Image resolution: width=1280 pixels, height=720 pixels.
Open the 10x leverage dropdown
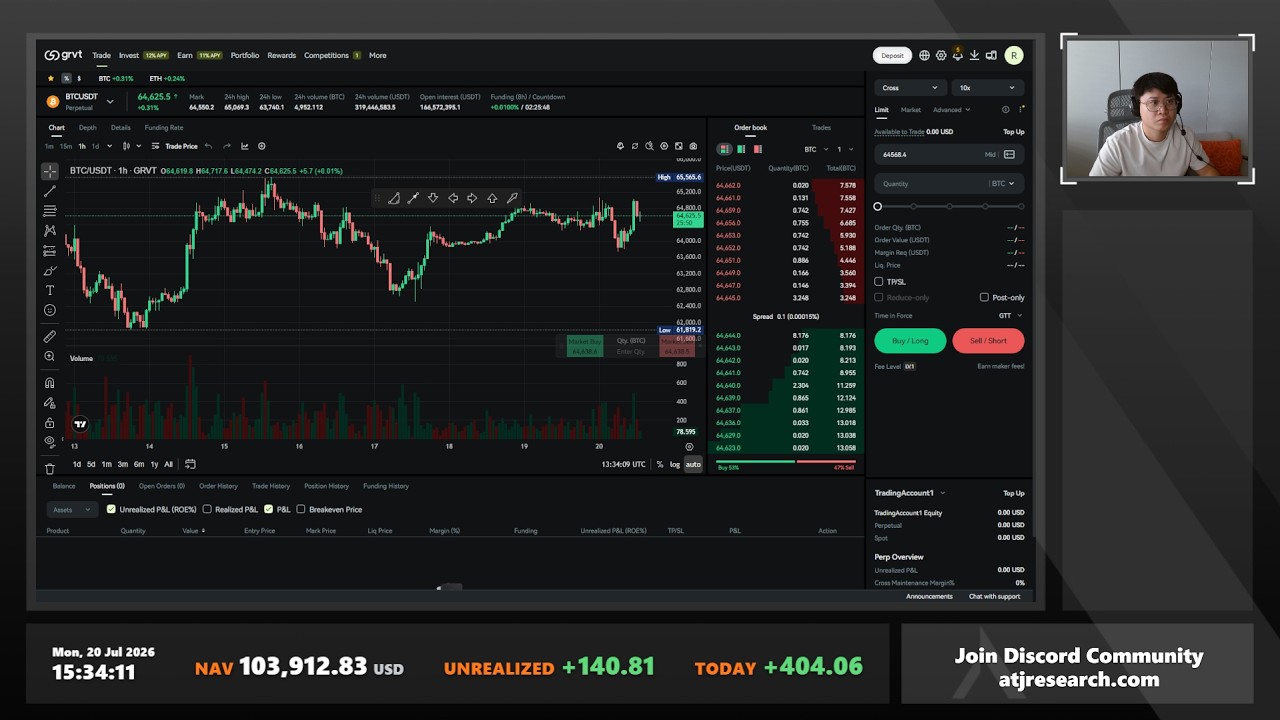pyautogui.click(x=987, y=88)
